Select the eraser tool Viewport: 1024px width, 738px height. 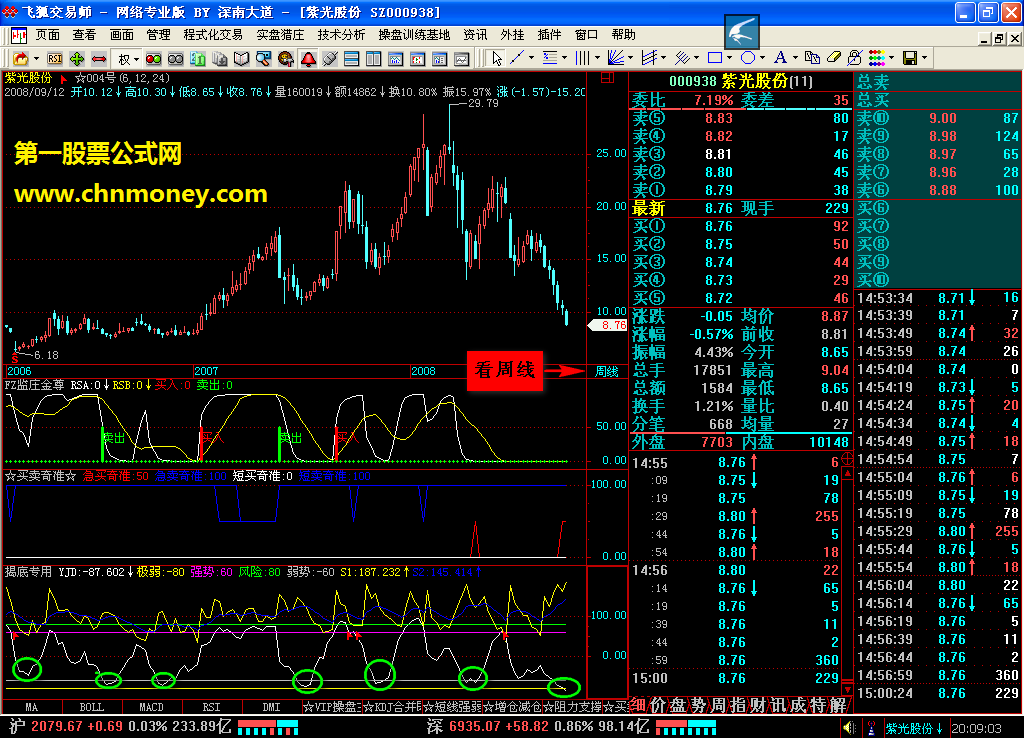tap(834, 58)
